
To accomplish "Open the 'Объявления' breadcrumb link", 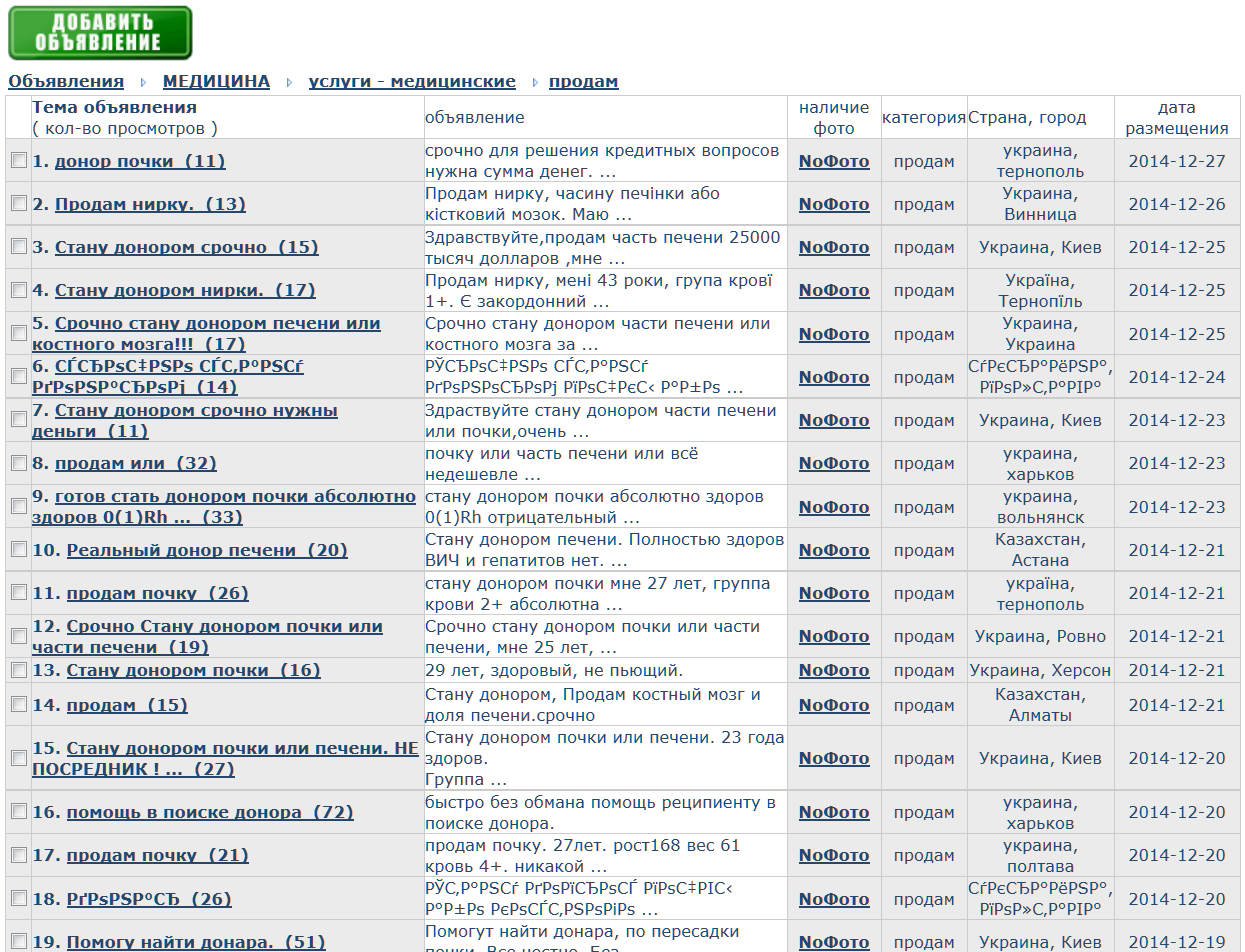I will click(x=66, y=82).
